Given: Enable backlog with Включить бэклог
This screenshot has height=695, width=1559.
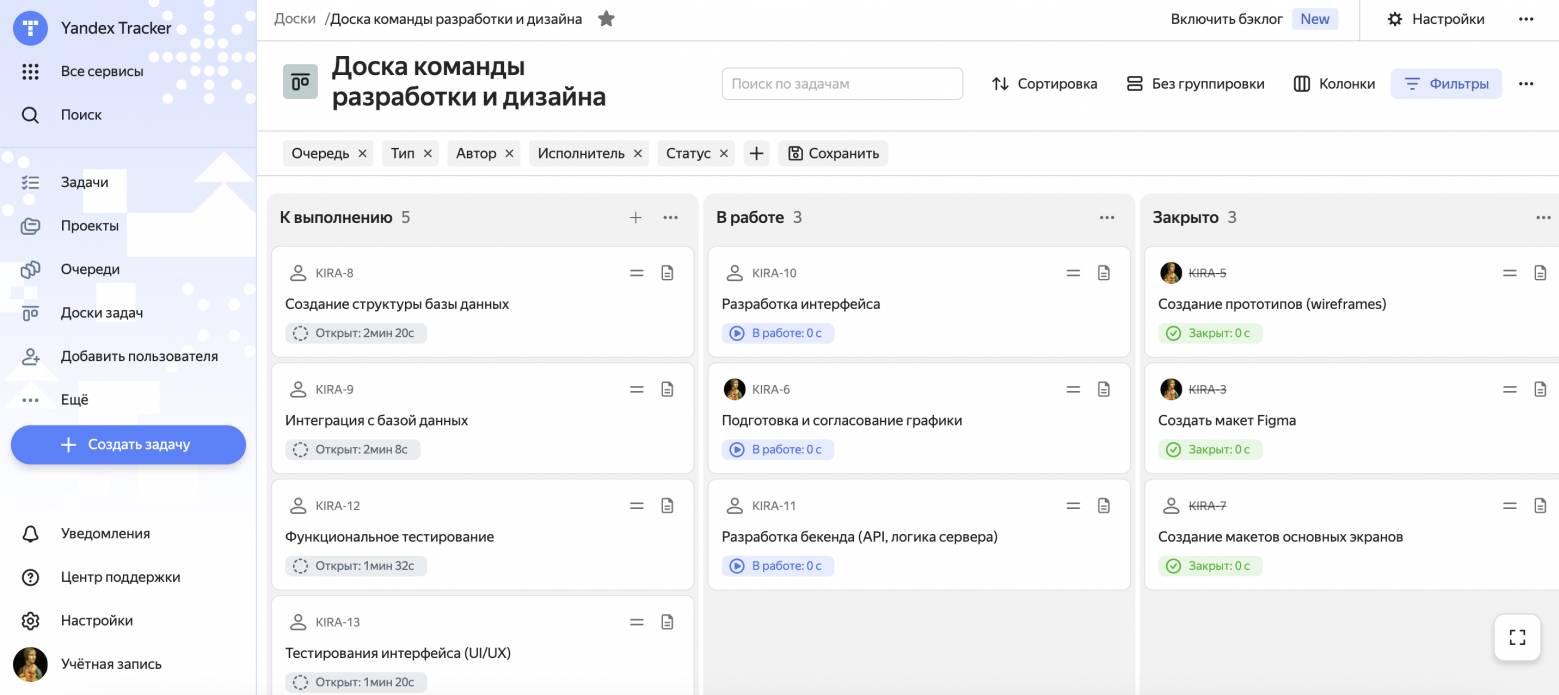Looking at the screenshot, I should click(x=1226, y=19).
